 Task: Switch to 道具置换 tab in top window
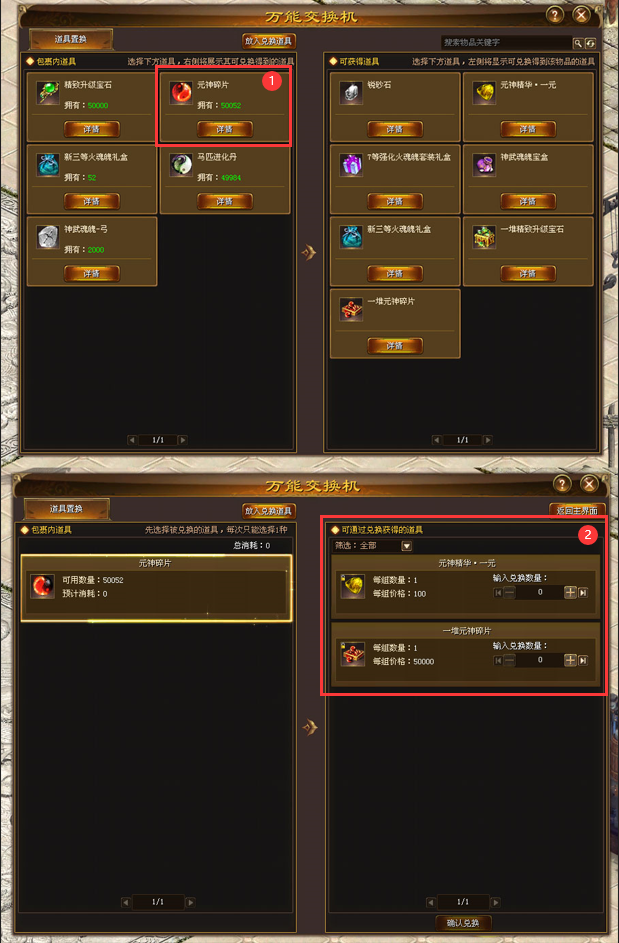pyautogui.click(x=70, y=39)
